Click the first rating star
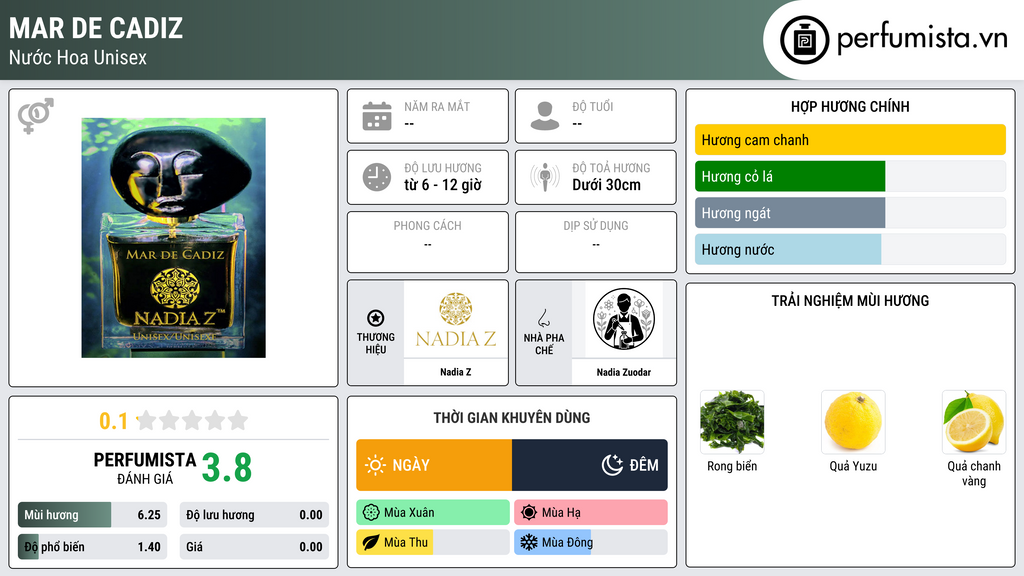1024x576 pixels. coord(146,420)
